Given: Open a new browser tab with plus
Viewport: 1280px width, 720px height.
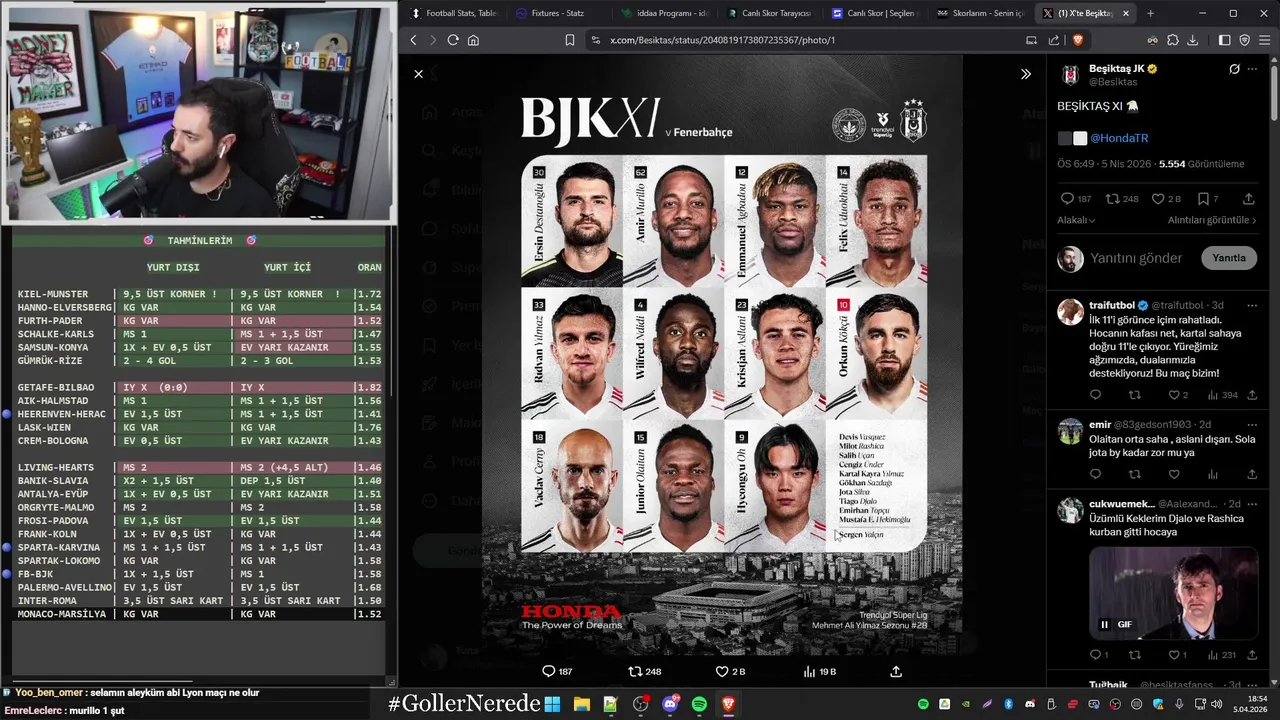Looking at the screenshot, I should (x=1150, y=13).
